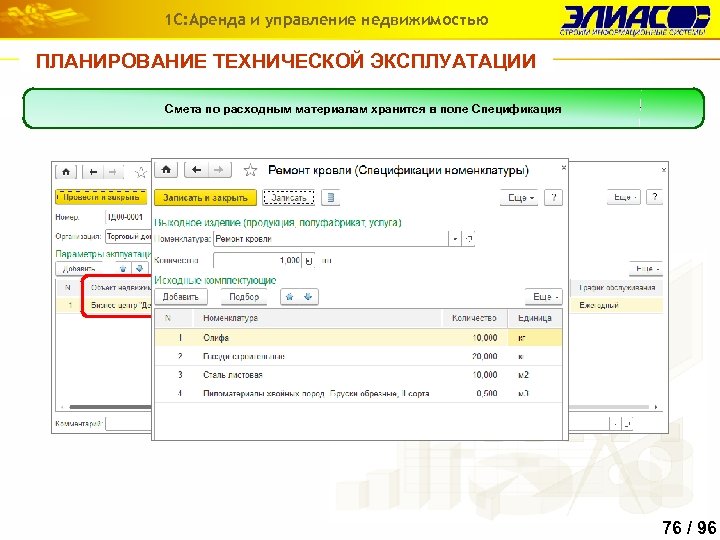Click Ежегодный cell in background window
This screenshot has width=720, height=540.
point(617,305)
